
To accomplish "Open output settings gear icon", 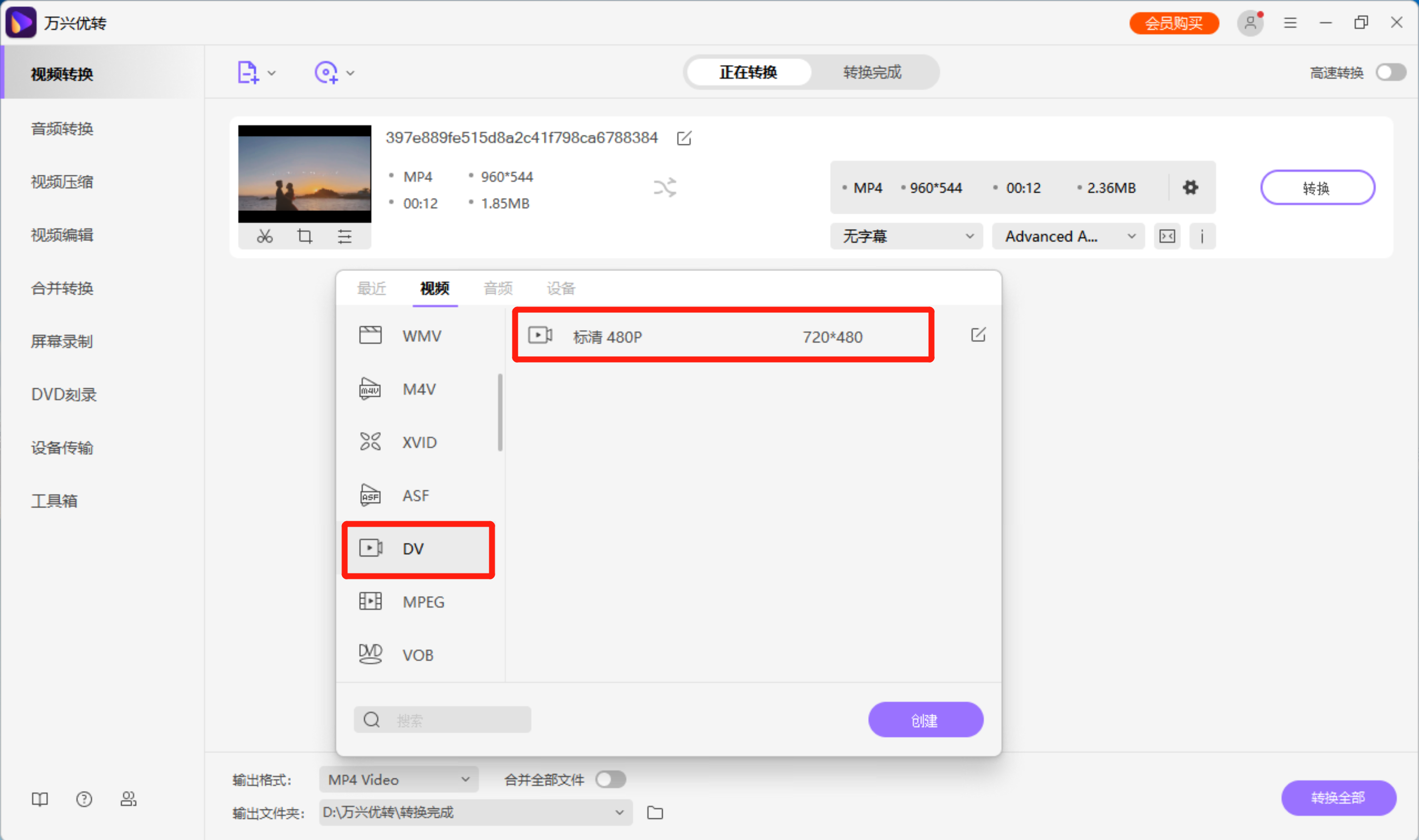I will click(x=1190, y=187).
